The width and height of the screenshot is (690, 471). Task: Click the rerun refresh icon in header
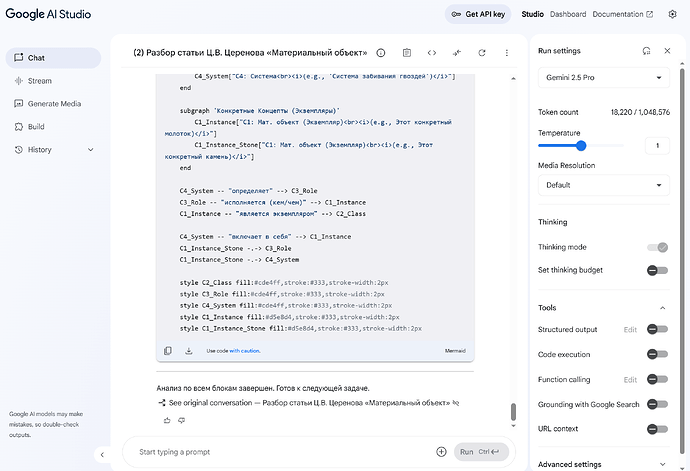pyautogui.click(x=482, y=52)
